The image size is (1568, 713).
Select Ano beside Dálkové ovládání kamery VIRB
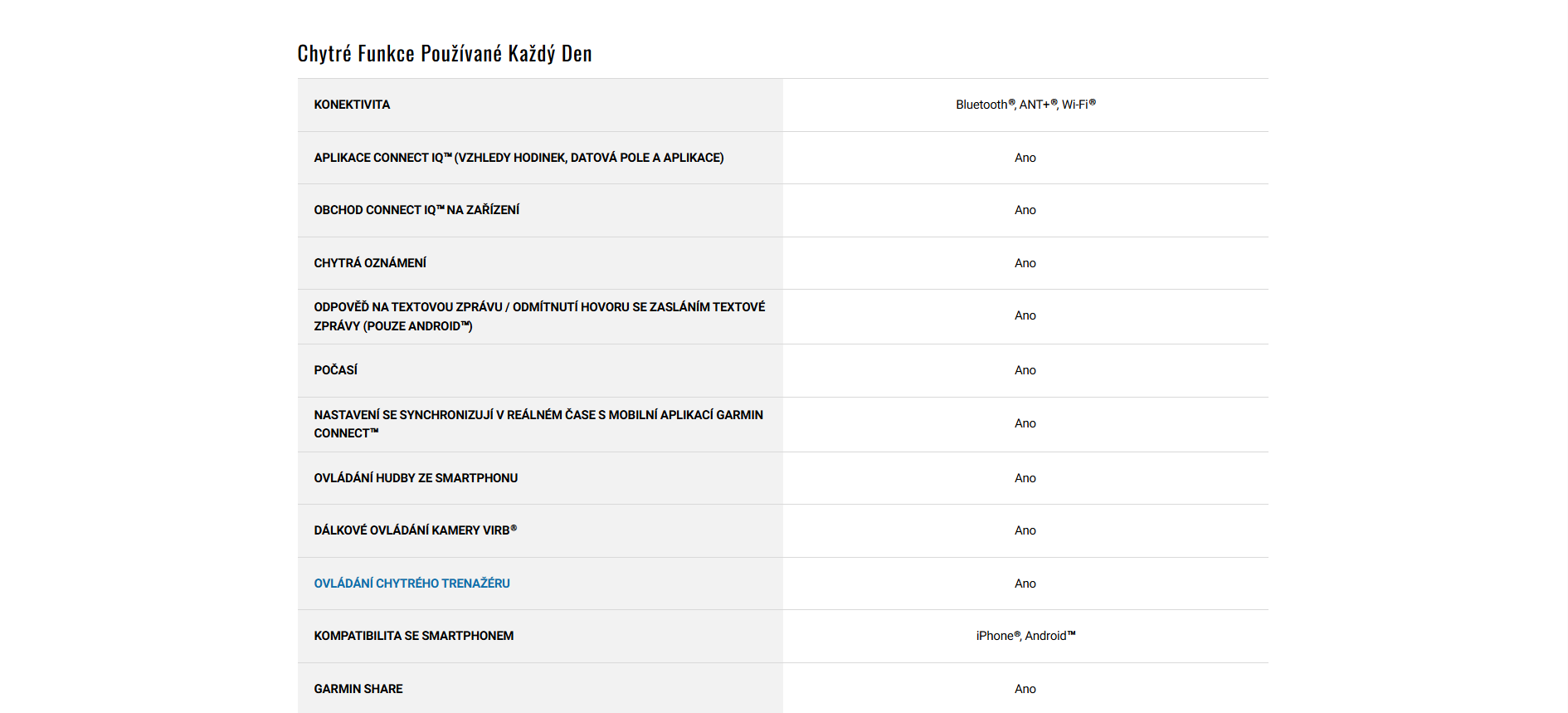pyautogui.click(x=1025, y=530)
